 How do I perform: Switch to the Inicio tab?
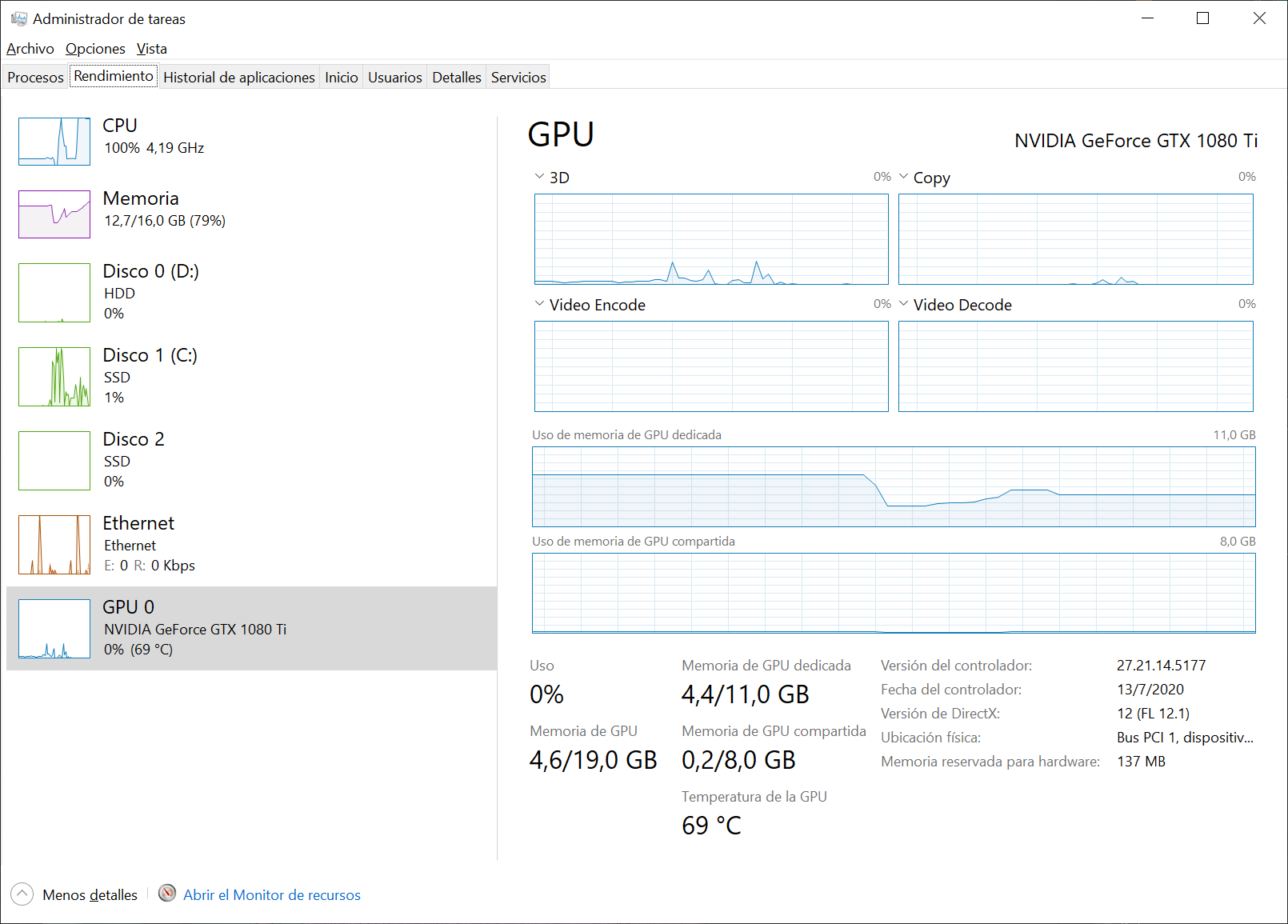coord(341,77)
